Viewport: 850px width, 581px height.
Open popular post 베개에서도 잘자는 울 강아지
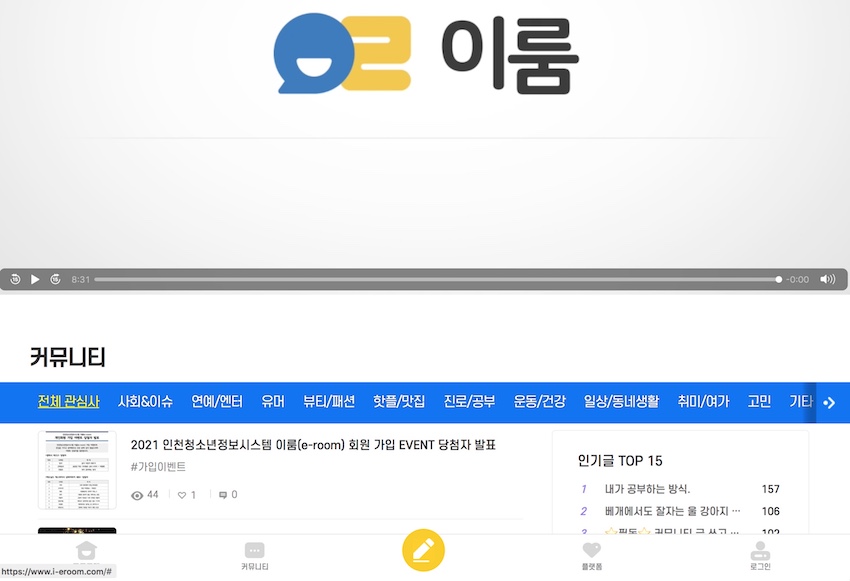point(672,511)
